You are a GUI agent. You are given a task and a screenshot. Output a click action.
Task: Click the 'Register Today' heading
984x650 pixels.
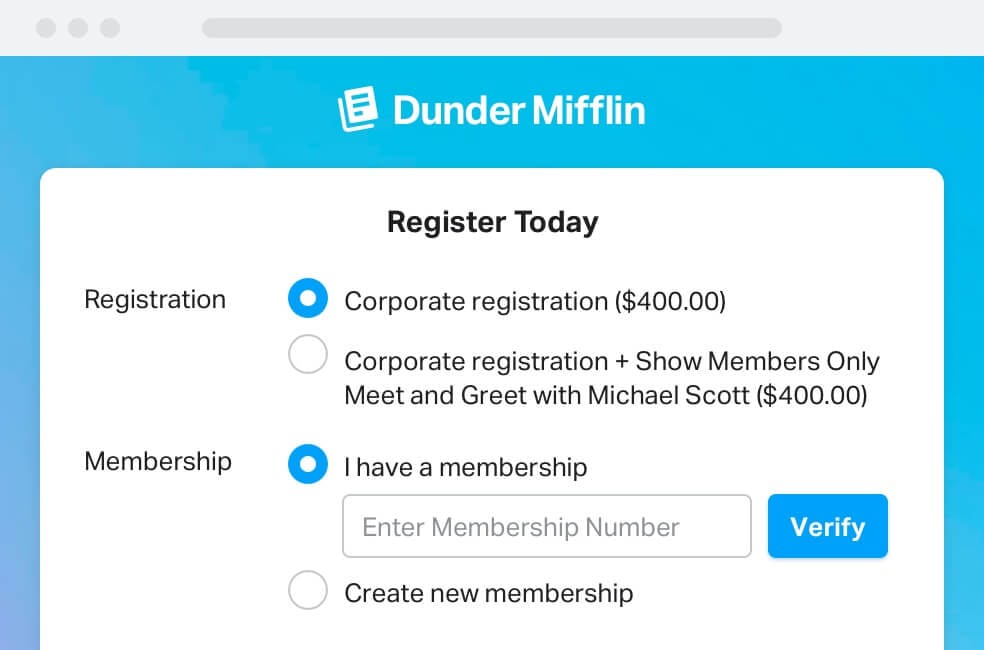(x=492, y=222)
